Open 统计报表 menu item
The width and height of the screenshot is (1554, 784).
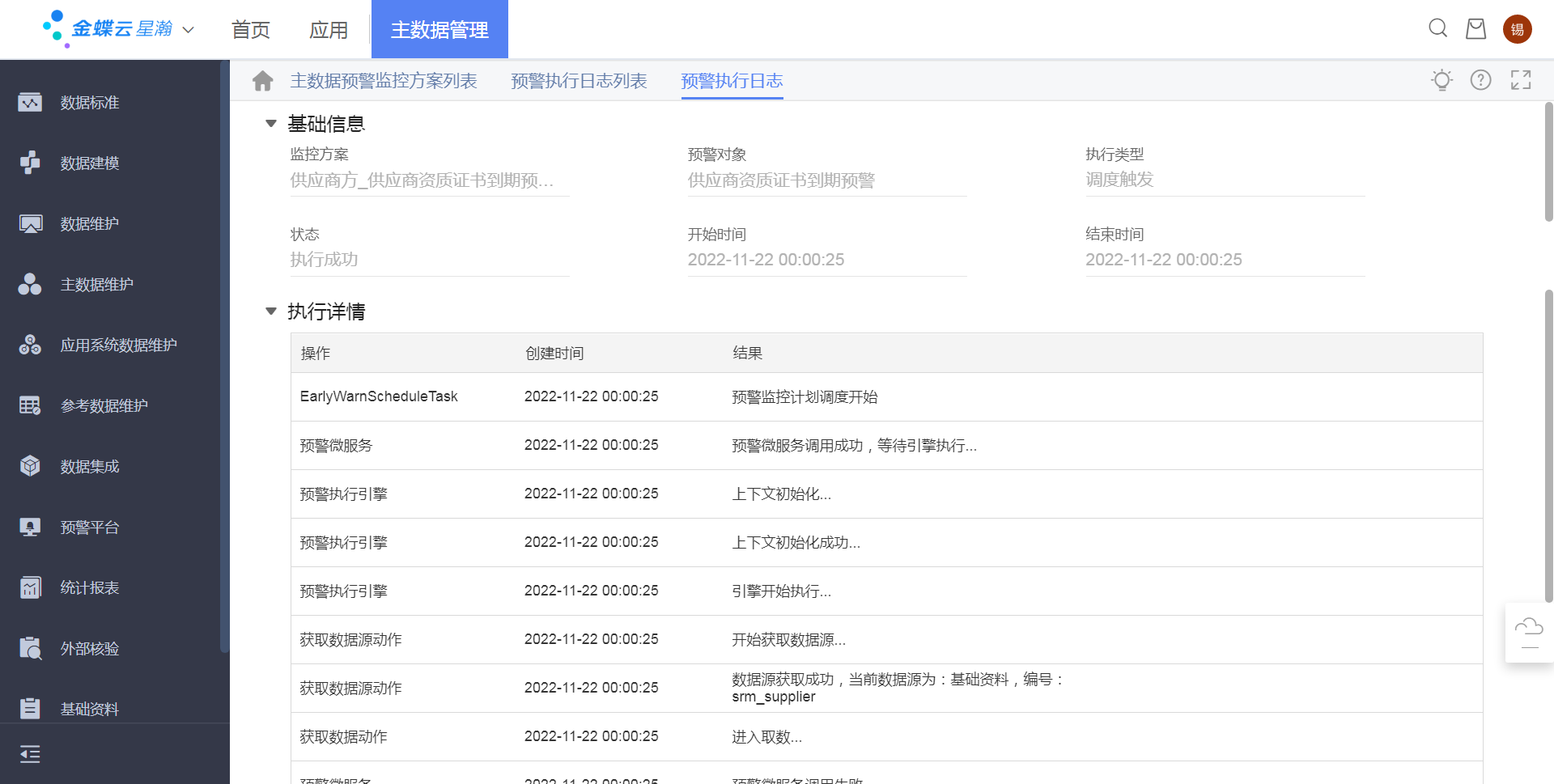[x=90, y=588]
